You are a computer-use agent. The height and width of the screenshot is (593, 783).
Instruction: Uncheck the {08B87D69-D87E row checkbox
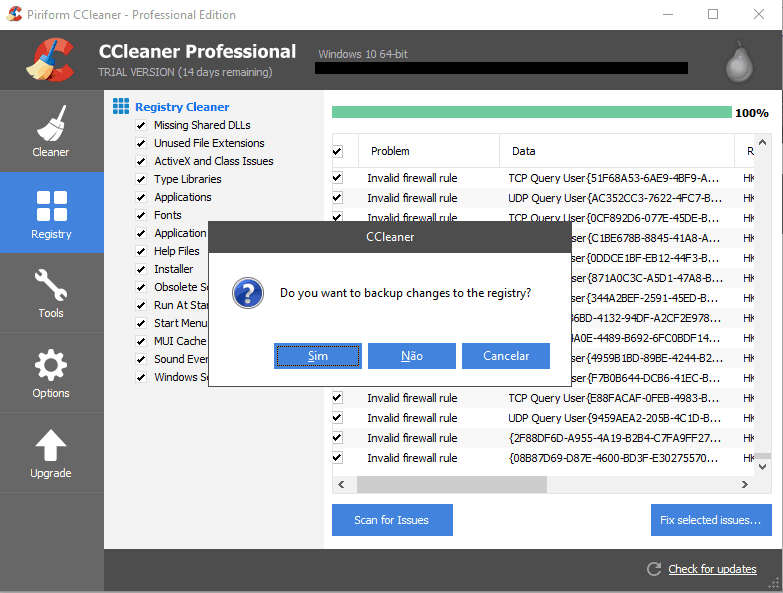click(338, 458)
